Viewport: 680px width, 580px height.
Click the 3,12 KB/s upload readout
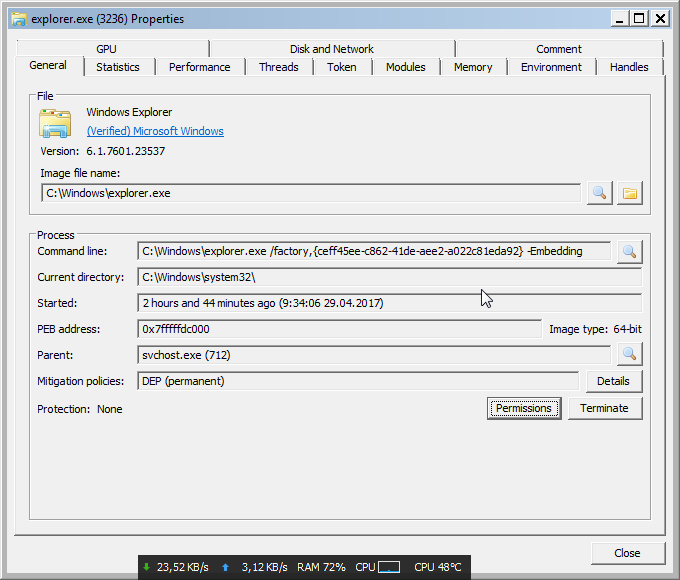[265, 567]
